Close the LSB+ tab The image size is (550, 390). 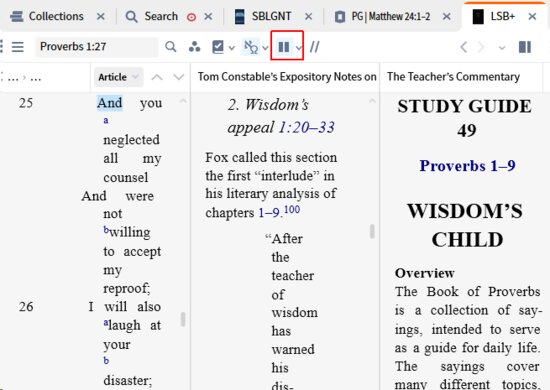532,16
